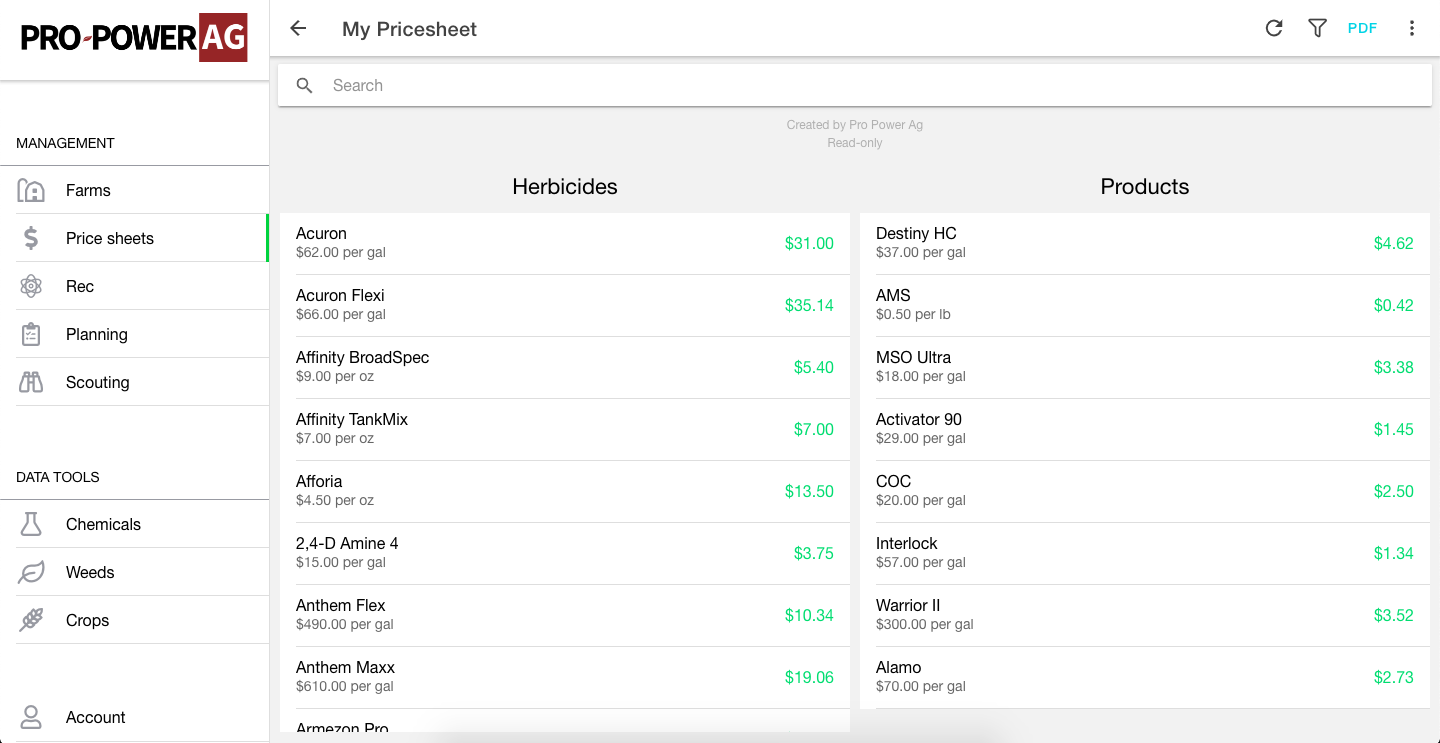Open the filter funnel icon
Viewport: 1440px width, 743px height.
(1317, 28)
